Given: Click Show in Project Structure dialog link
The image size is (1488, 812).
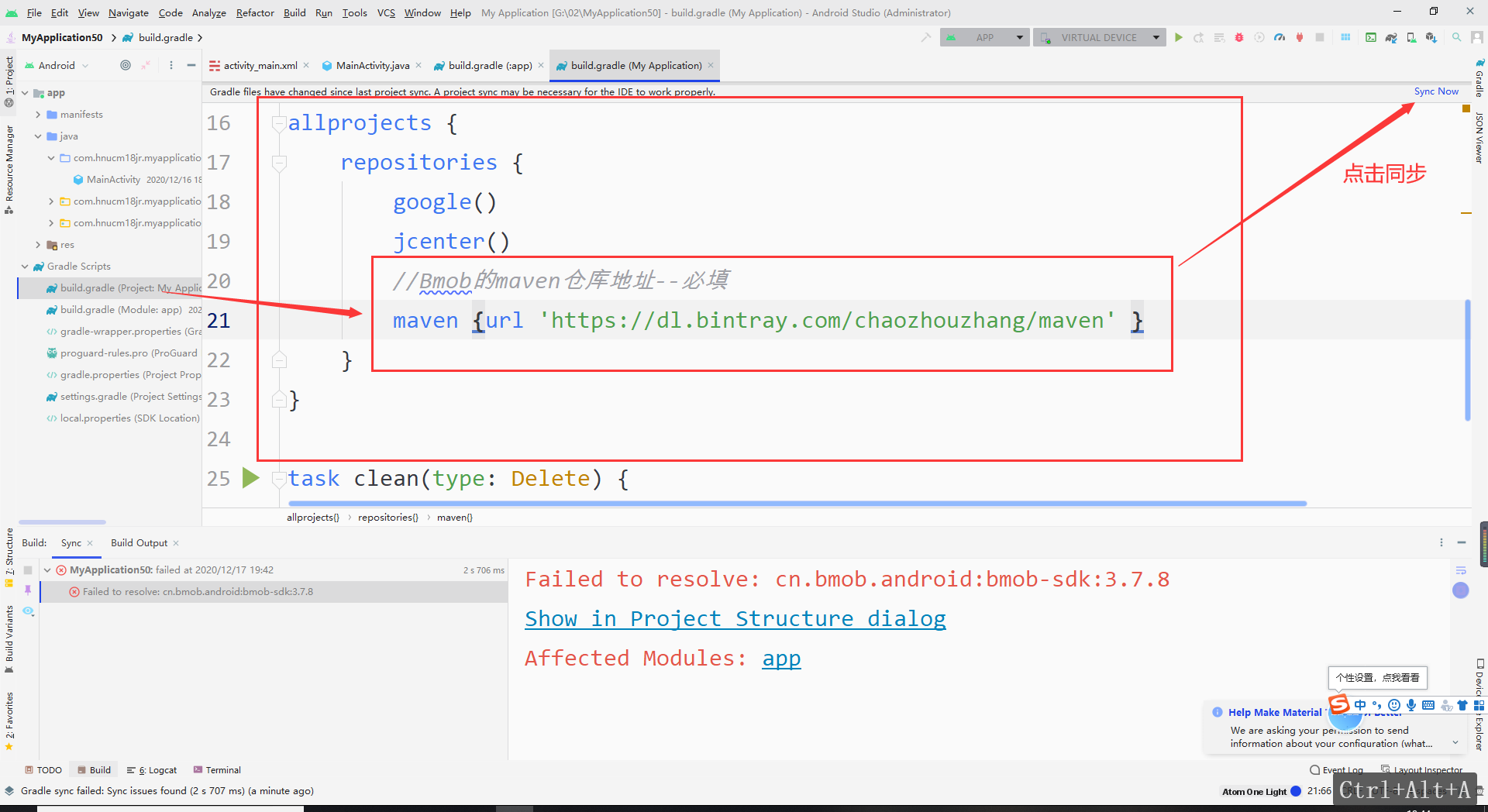Looking at the screenshot, I should (x=735, y=618).
